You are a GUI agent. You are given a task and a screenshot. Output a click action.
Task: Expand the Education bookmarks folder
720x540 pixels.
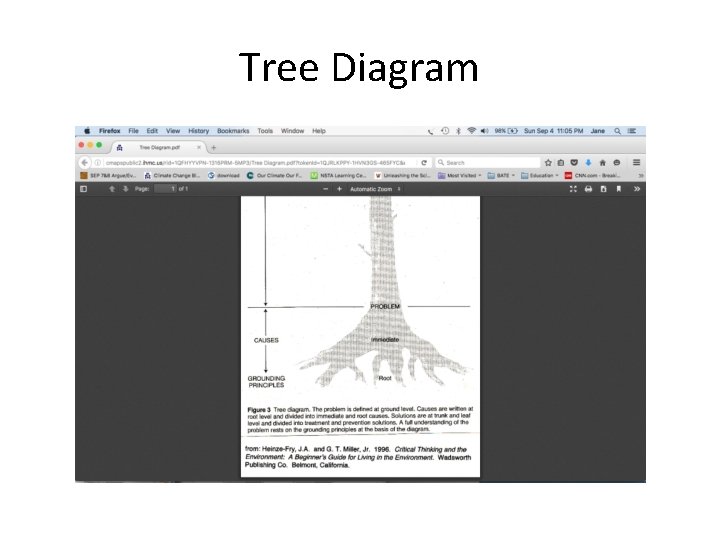[x=540, y=175]
